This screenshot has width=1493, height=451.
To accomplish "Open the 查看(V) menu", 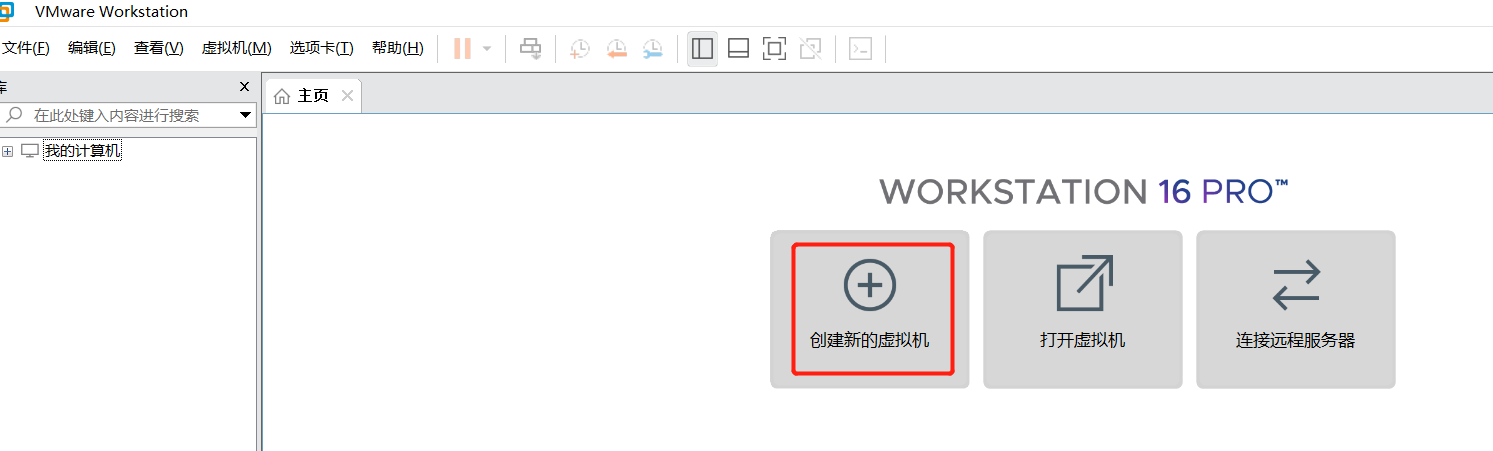I will [158, 48].
